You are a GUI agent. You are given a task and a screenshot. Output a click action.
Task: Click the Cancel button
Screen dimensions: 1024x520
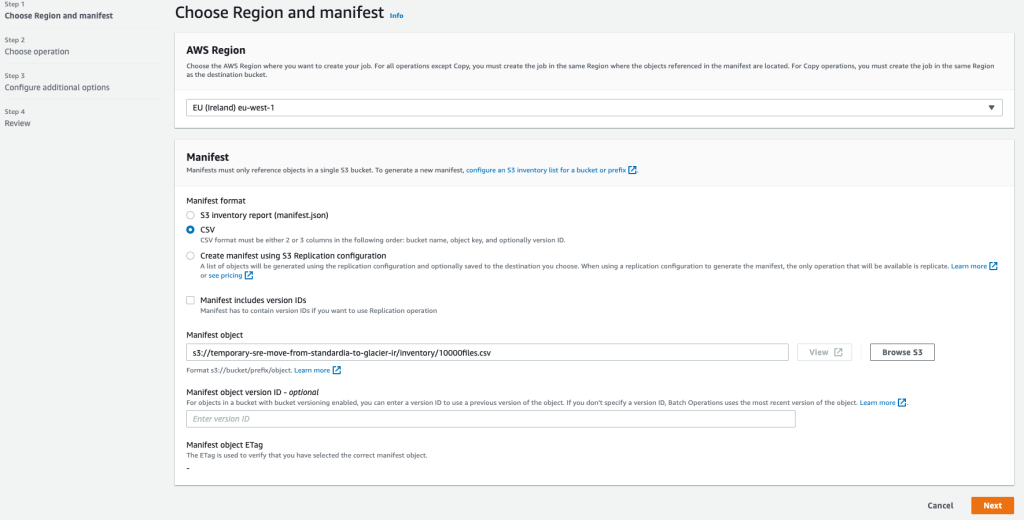940,506
